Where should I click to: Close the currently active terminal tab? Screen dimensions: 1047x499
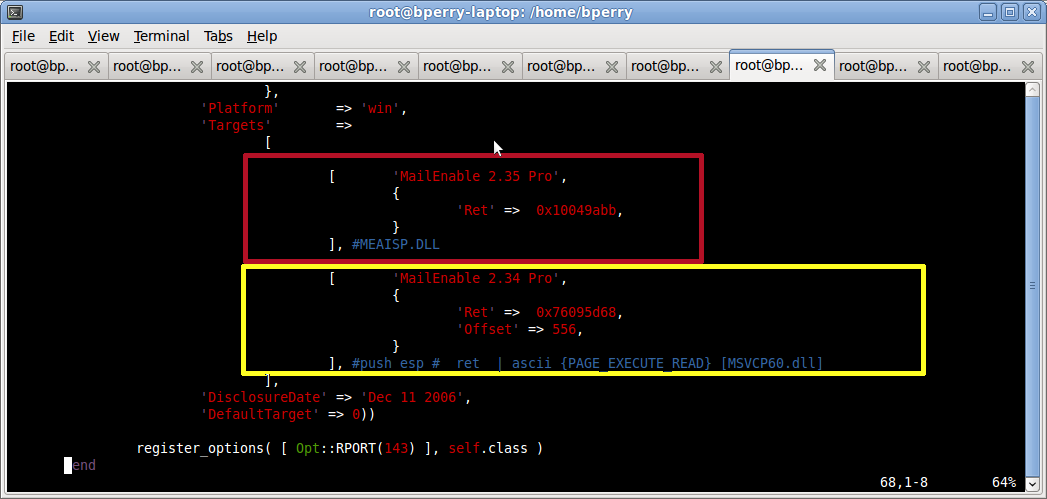point(820,65)
